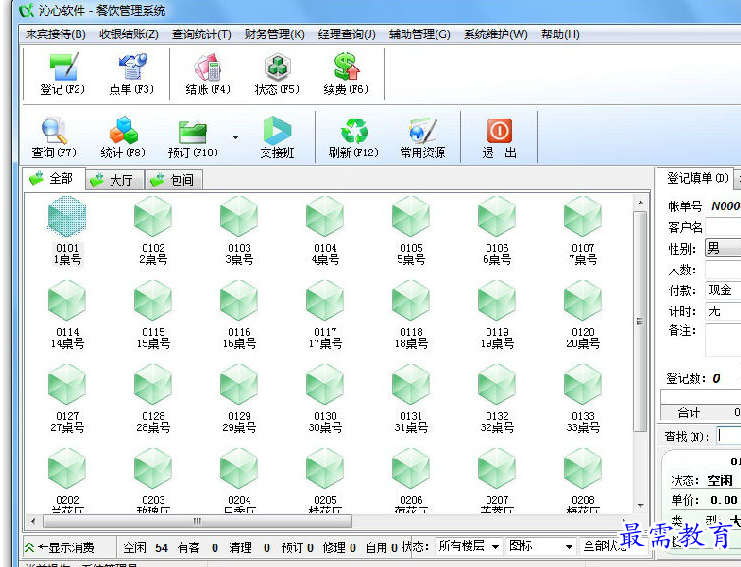Open the 图标 view mode dropdown
741x567 pixels.
coord(541,546)
